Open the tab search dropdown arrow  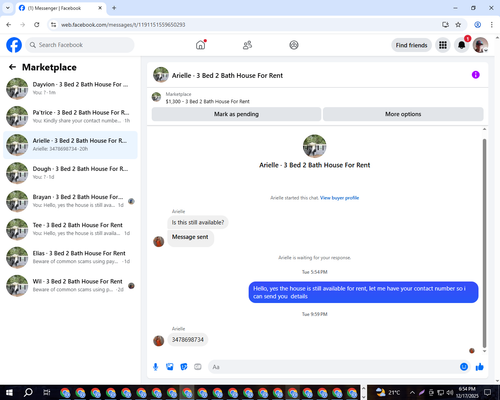click(8, 8)
